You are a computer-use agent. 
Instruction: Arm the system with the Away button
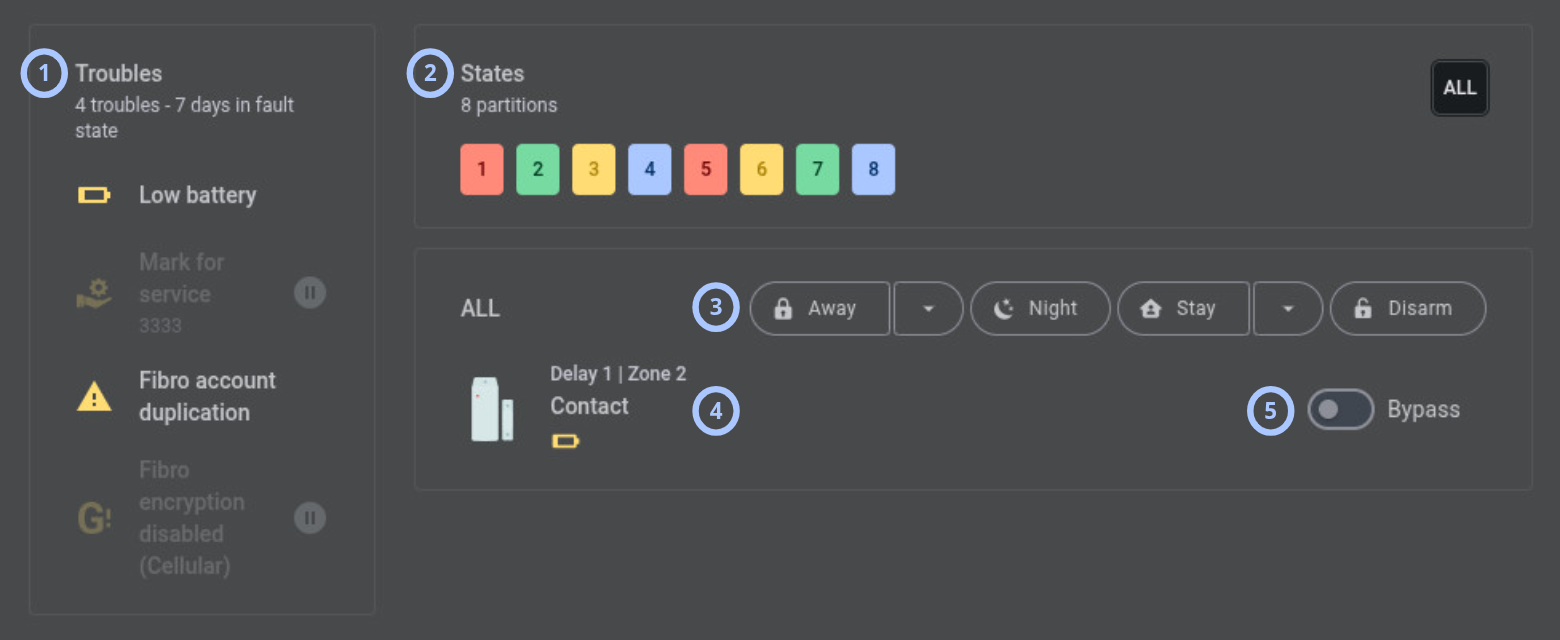coord(820,308)
